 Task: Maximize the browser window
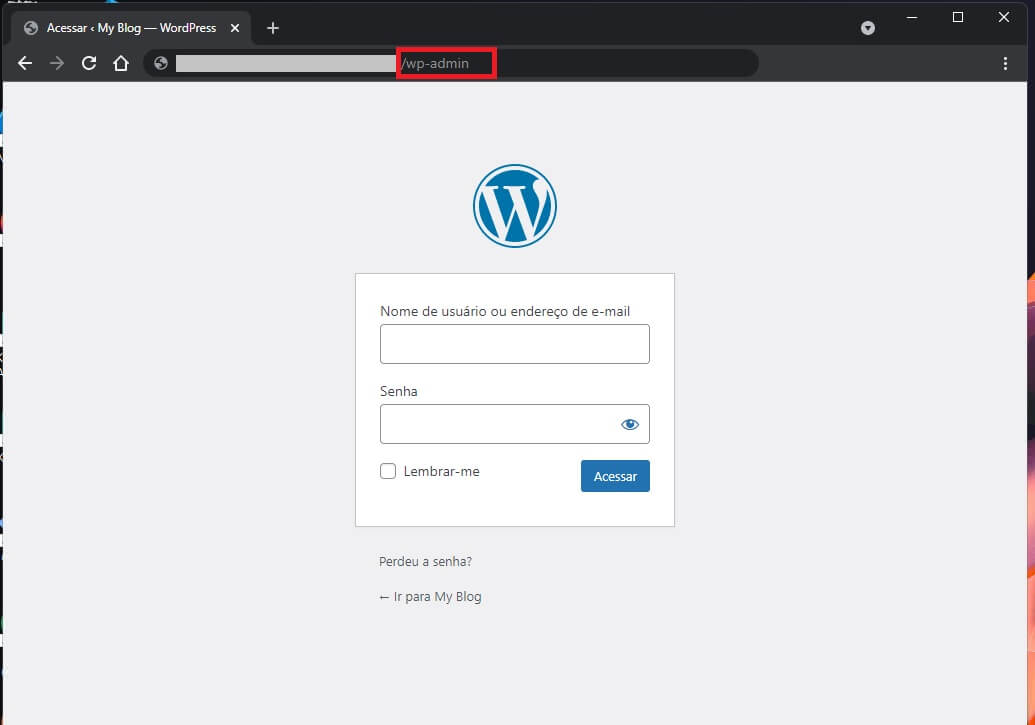click(958, 18)
